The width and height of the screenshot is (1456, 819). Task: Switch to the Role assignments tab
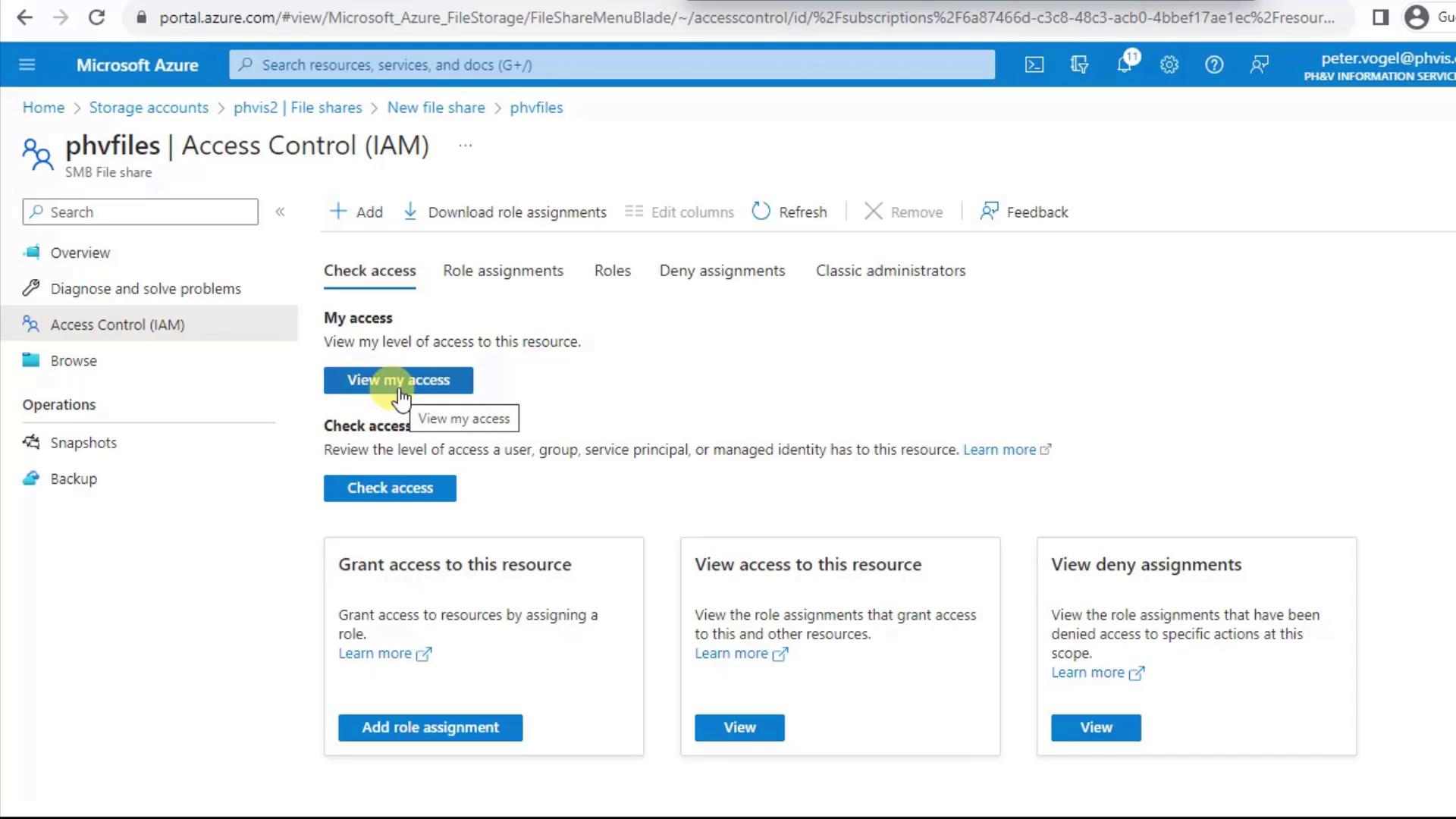[x=504, y=271]
